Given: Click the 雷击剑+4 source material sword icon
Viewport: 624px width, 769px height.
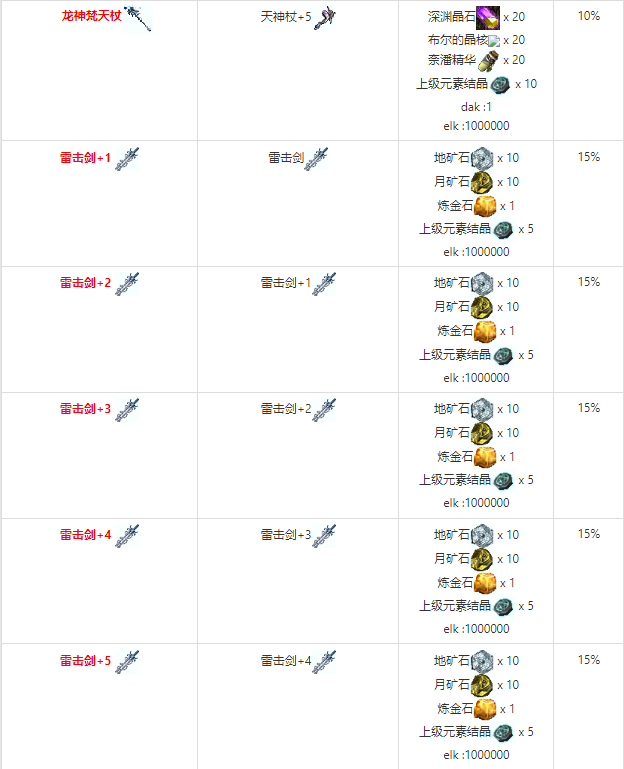Looking at the screenshot, I should [x=324, y=662].
